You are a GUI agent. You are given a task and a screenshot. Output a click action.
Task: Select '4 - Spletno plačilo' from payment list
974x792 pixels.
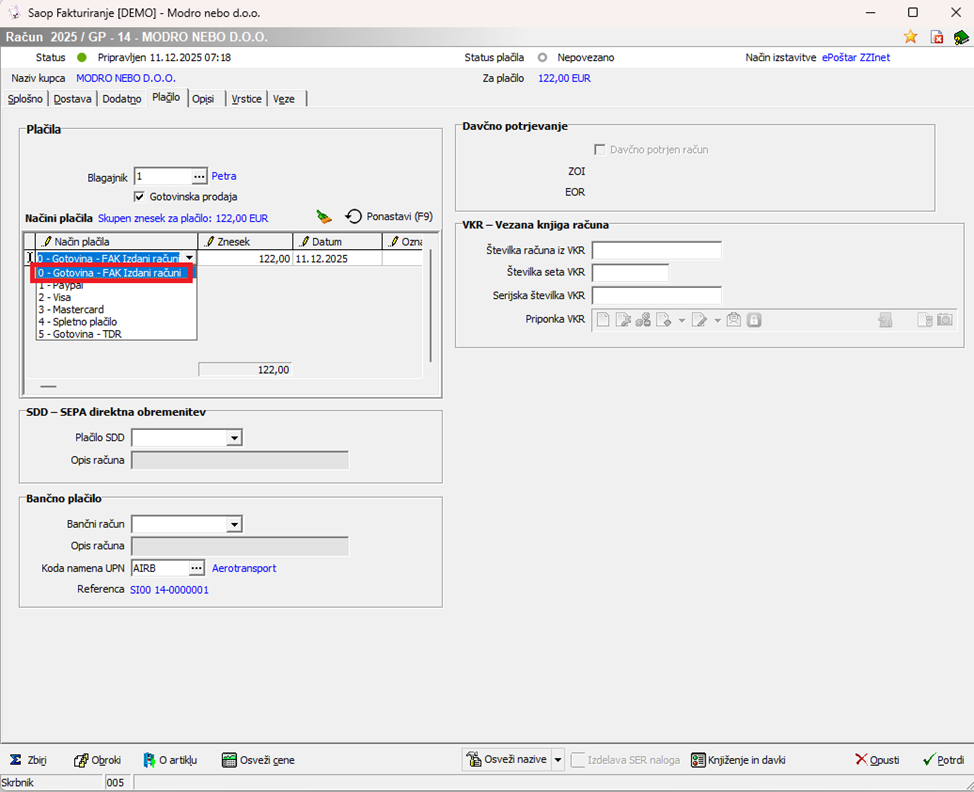pos(116,322)
